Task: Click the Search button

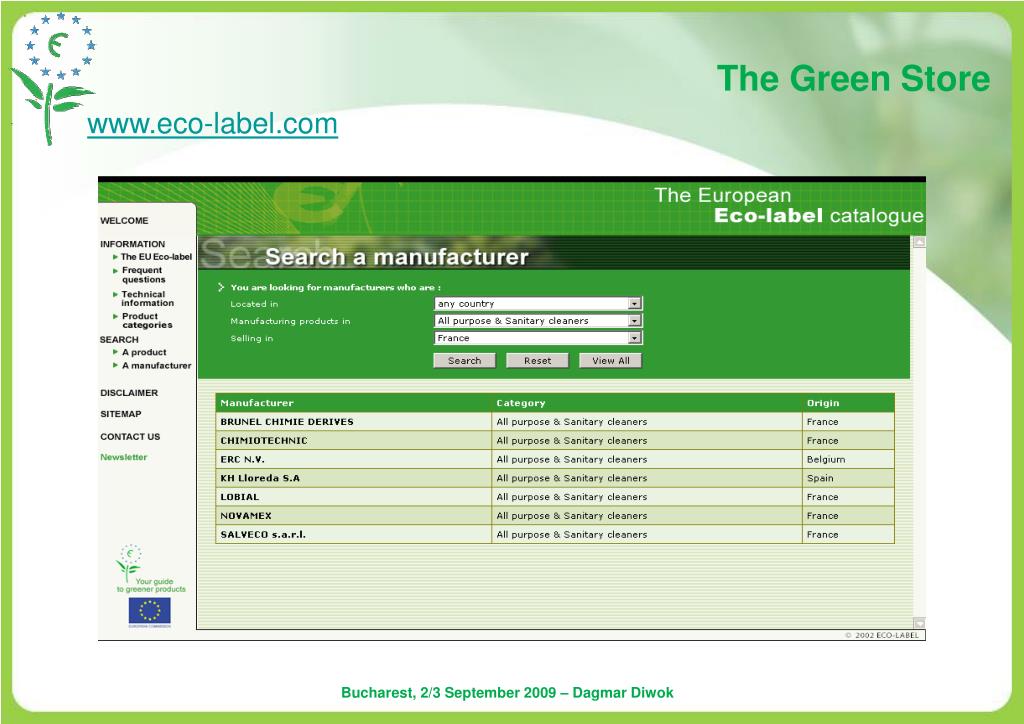Action: pos(464,360)
